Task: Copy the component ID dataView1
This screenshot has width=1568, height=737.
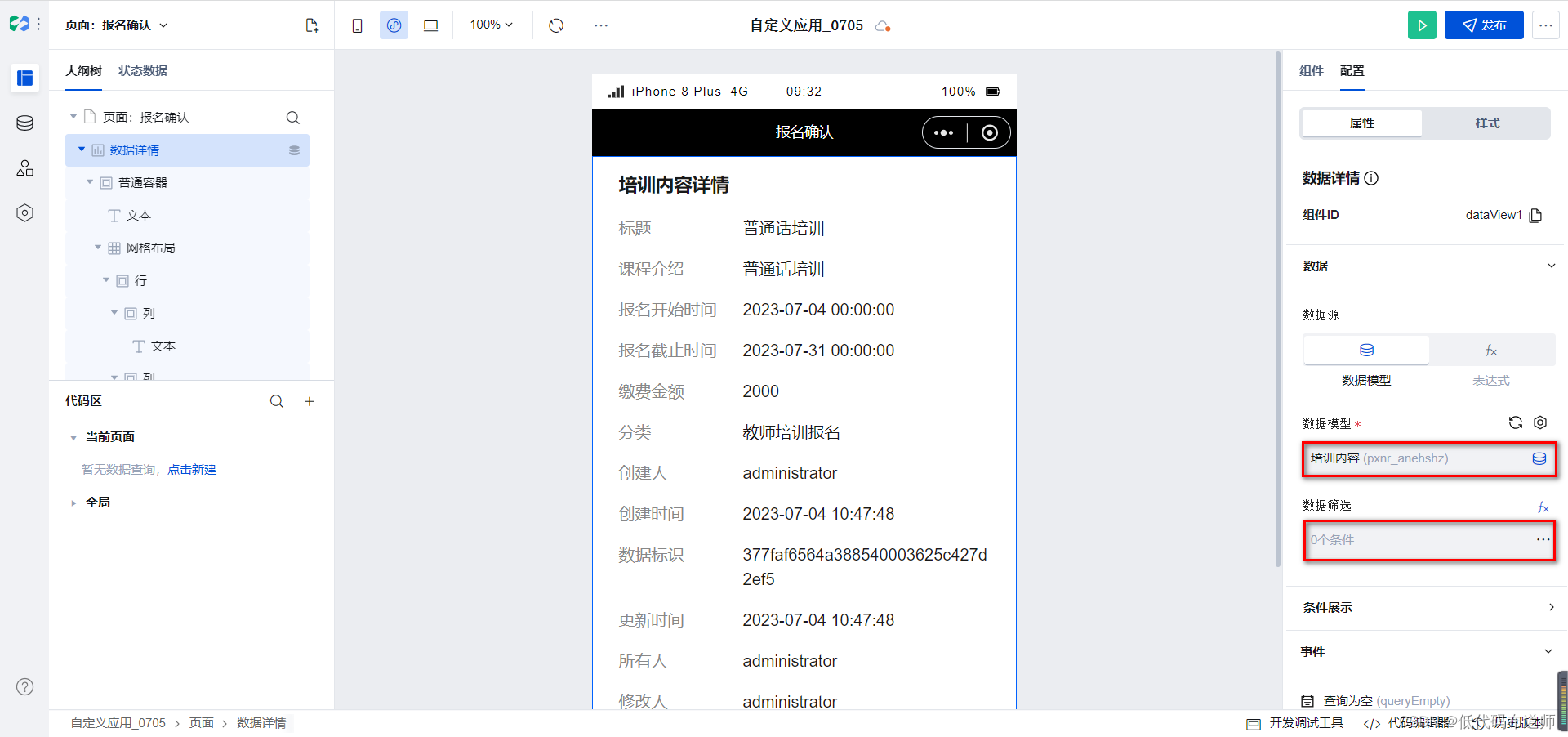Action: pyautogui.click(x=1536, y=215)
